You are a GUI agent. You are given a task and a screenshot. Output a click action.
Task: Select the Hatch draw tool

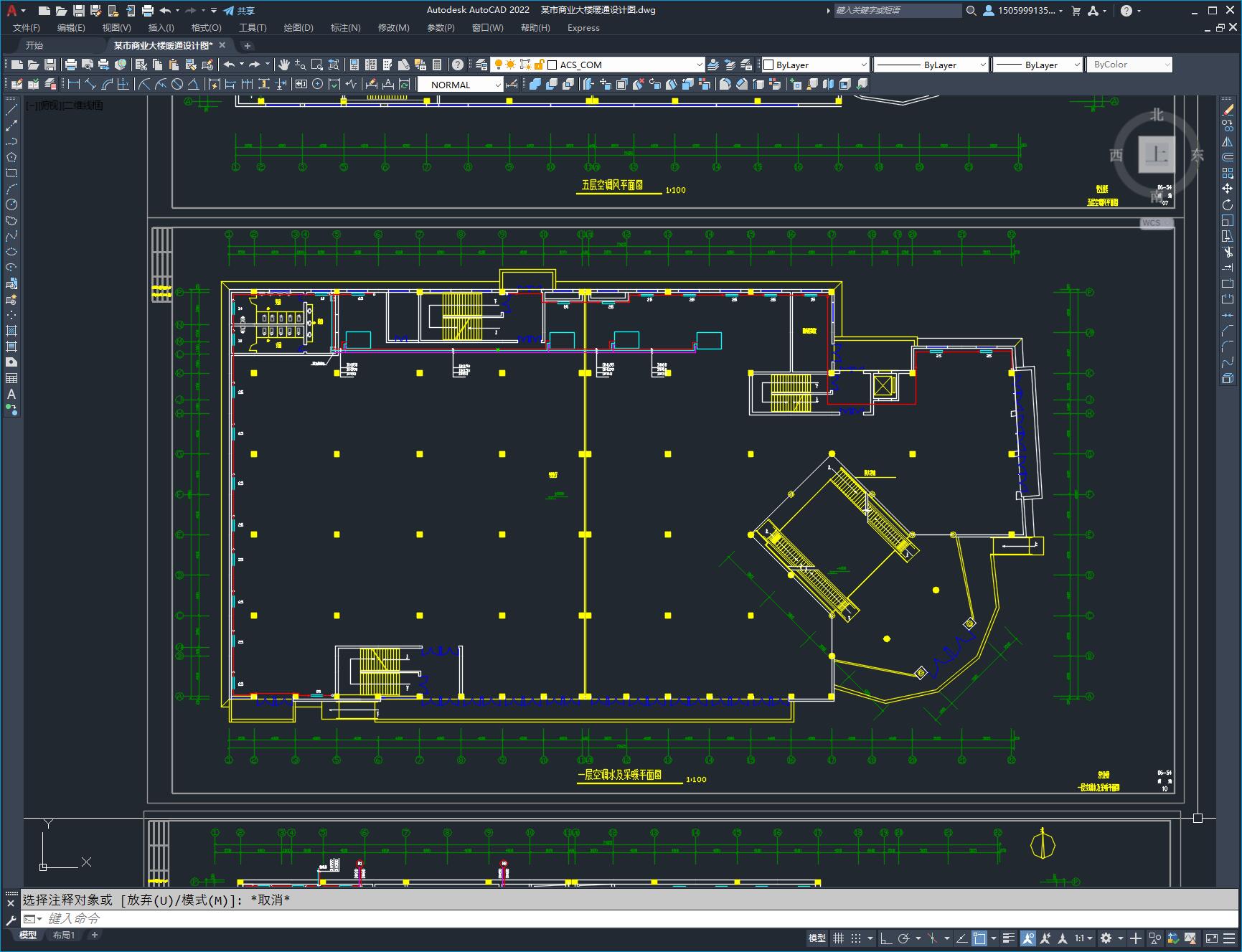pos(11,331)
